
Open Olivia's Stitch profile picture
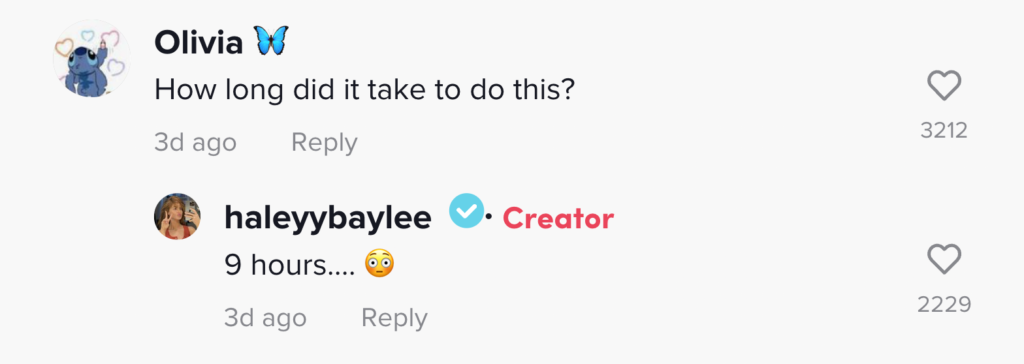(x=91, y=58)
